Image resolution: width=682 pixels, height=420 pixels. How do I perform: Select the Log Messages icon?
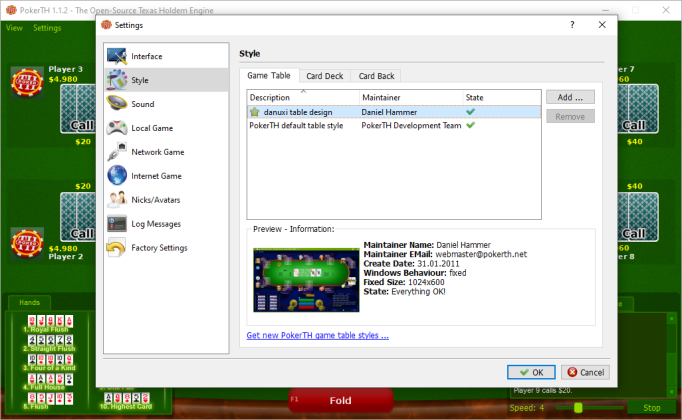(x=117, y=223)
